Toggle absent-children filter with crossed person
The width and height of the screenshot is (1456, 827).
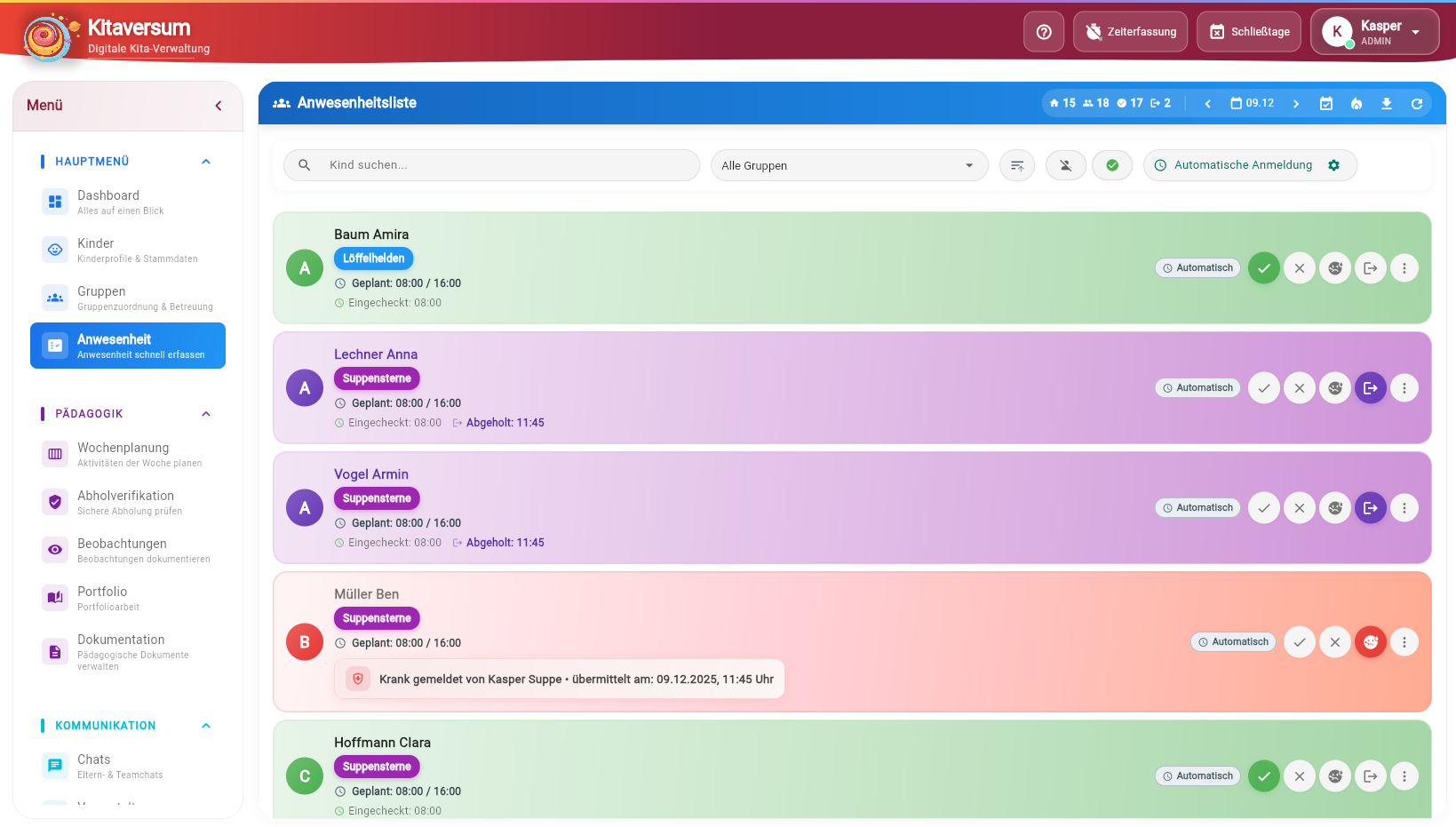(1065, 166)
